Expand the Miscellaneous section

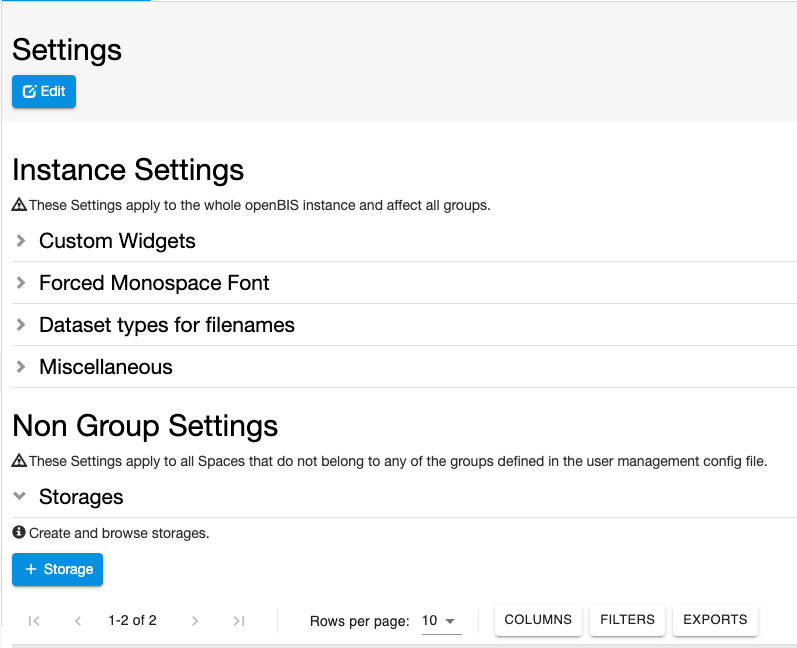point(21,367)
